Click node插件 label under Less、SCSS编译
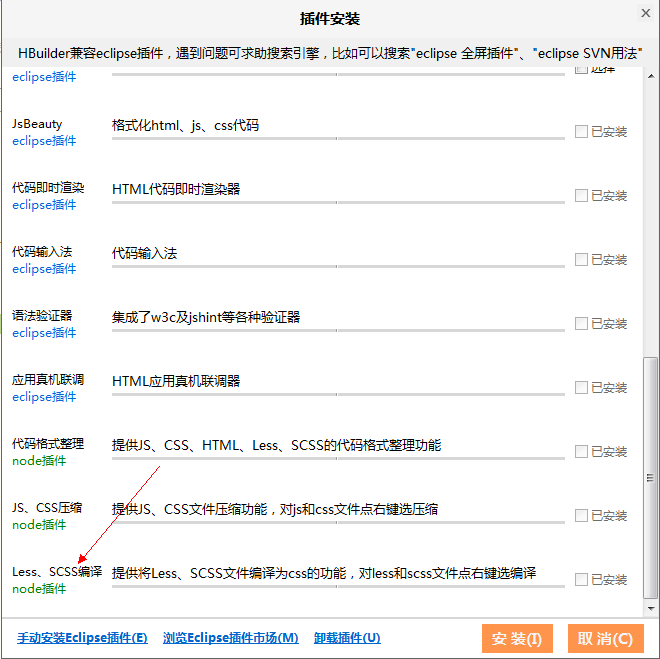This screenshot has height=659, width=660. 39,589
